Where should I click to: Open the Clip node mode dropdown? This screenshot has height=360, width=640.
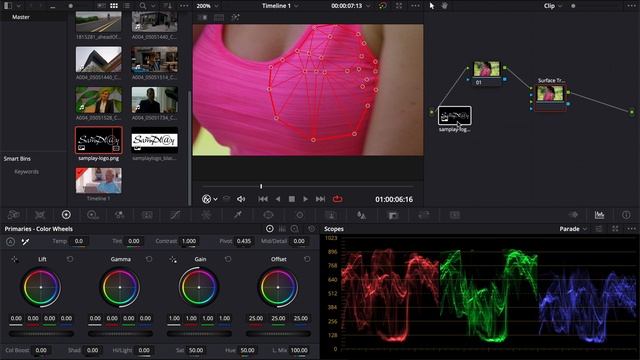pos(553,6)
